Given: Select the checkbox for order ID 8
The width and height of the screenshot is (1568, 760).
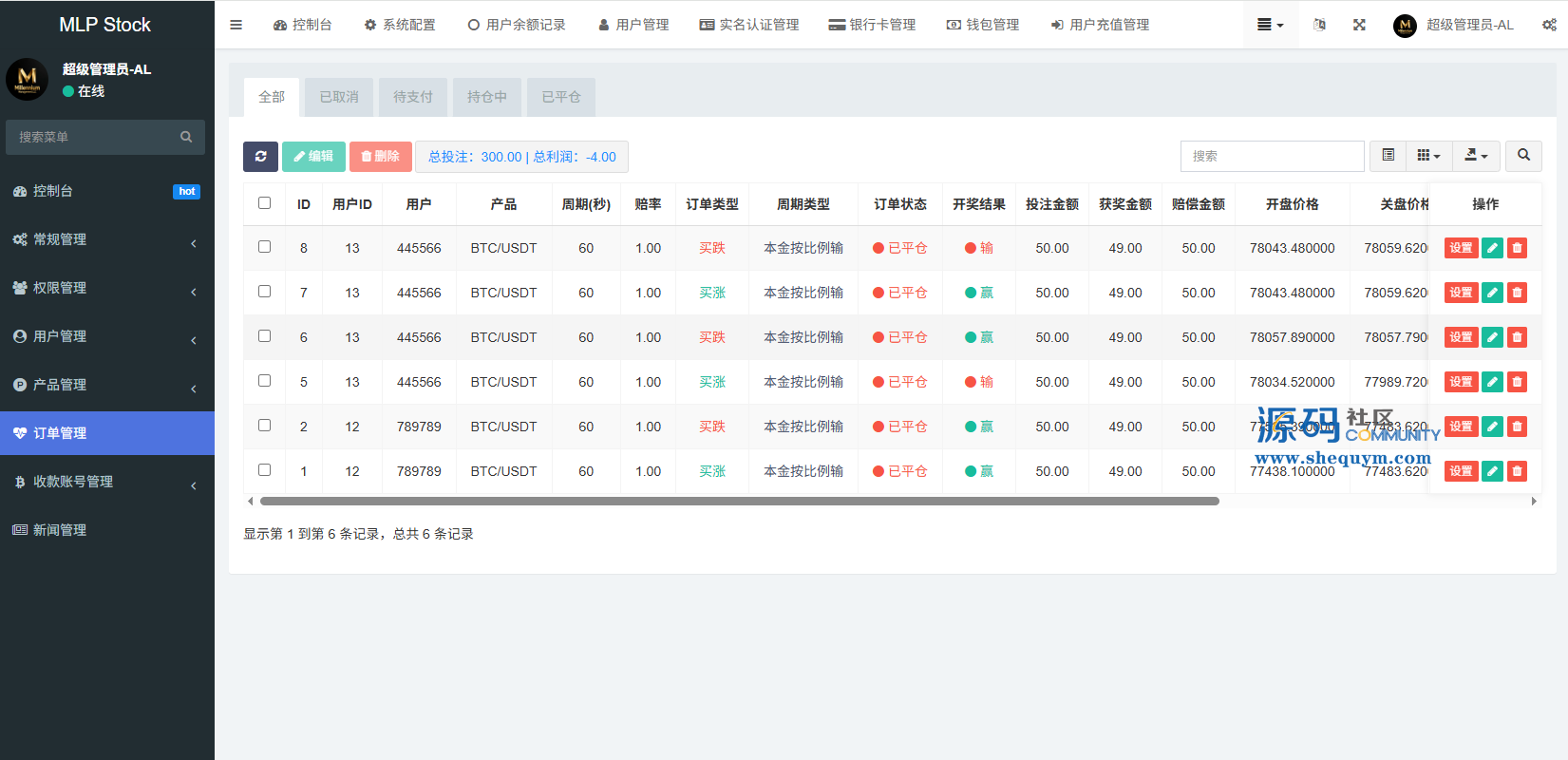Looking at the screenshot, I should [x=264, y=247].
